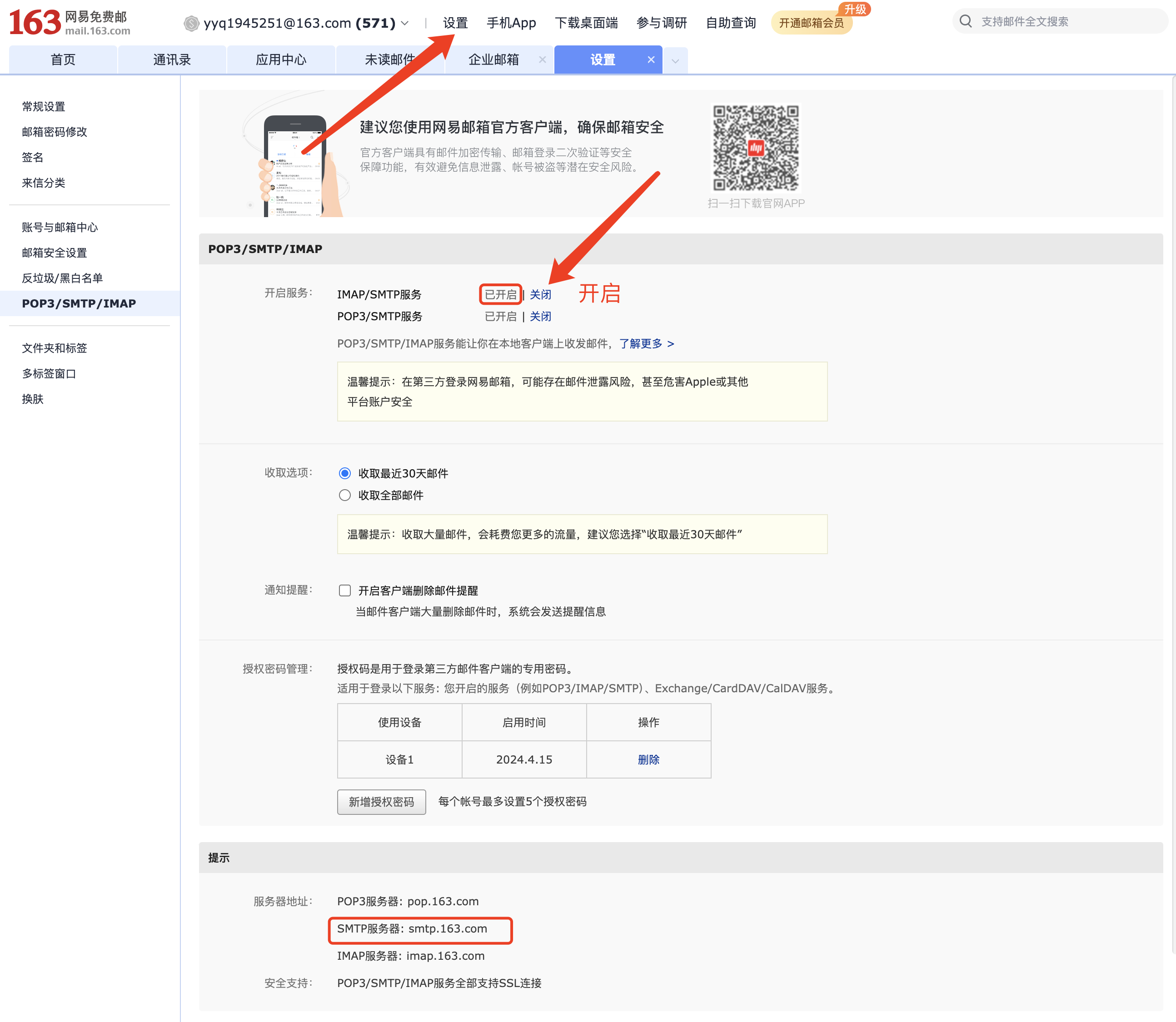Click the POP3服务器: pop.163.com text
1176x1022 pixels.
click(x=408, y=902)
